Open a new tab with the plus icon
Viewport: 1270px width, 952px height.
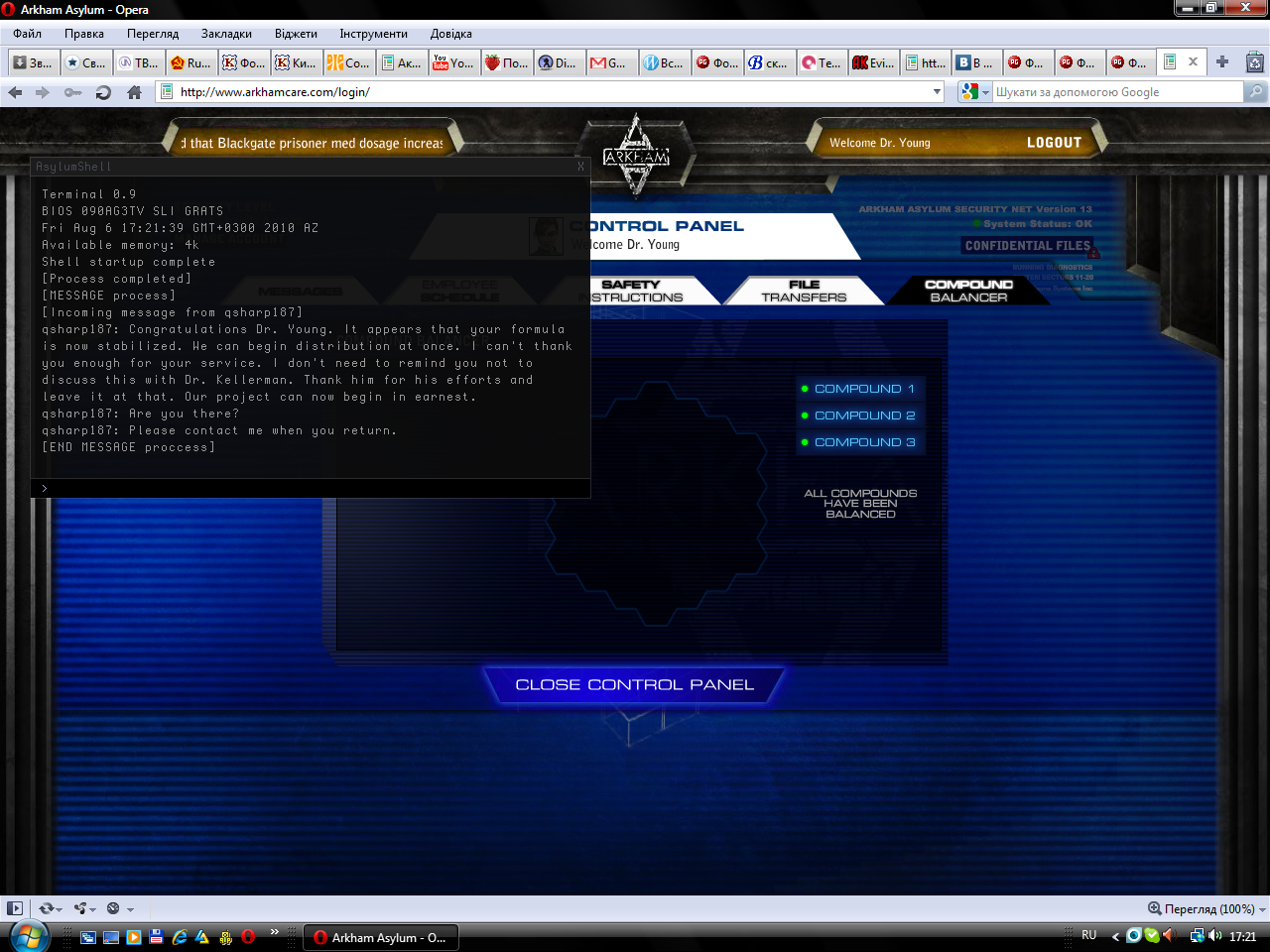coord(1222,61)
